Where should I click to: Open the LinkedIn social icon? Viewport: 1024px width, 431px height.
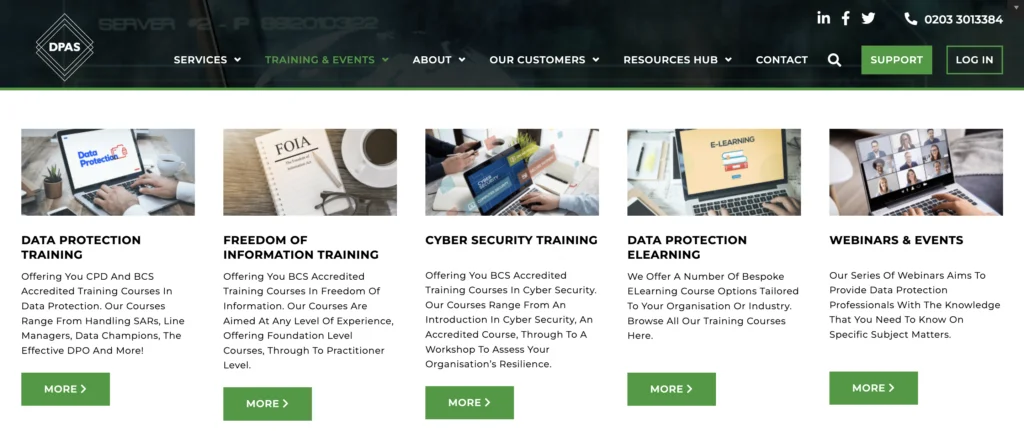tap(824, 18)
